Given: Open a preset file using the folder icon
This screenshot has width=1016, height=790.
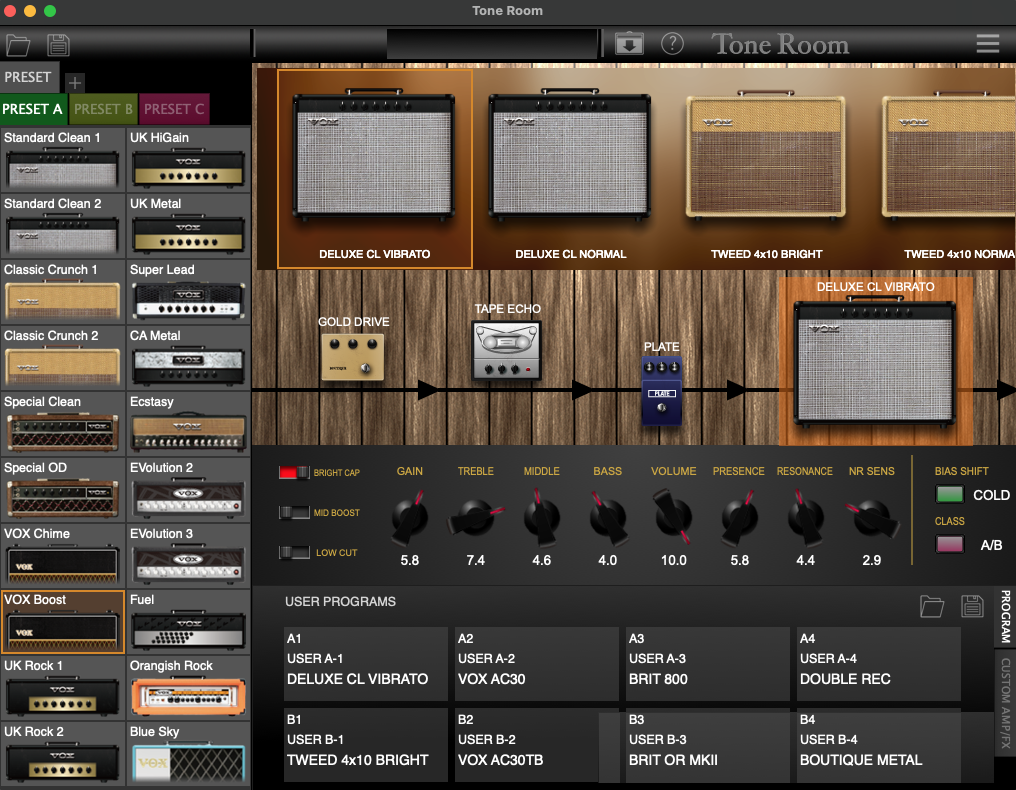Looking at the screenshot, I should pyautogui.click(x=18, y=44).
